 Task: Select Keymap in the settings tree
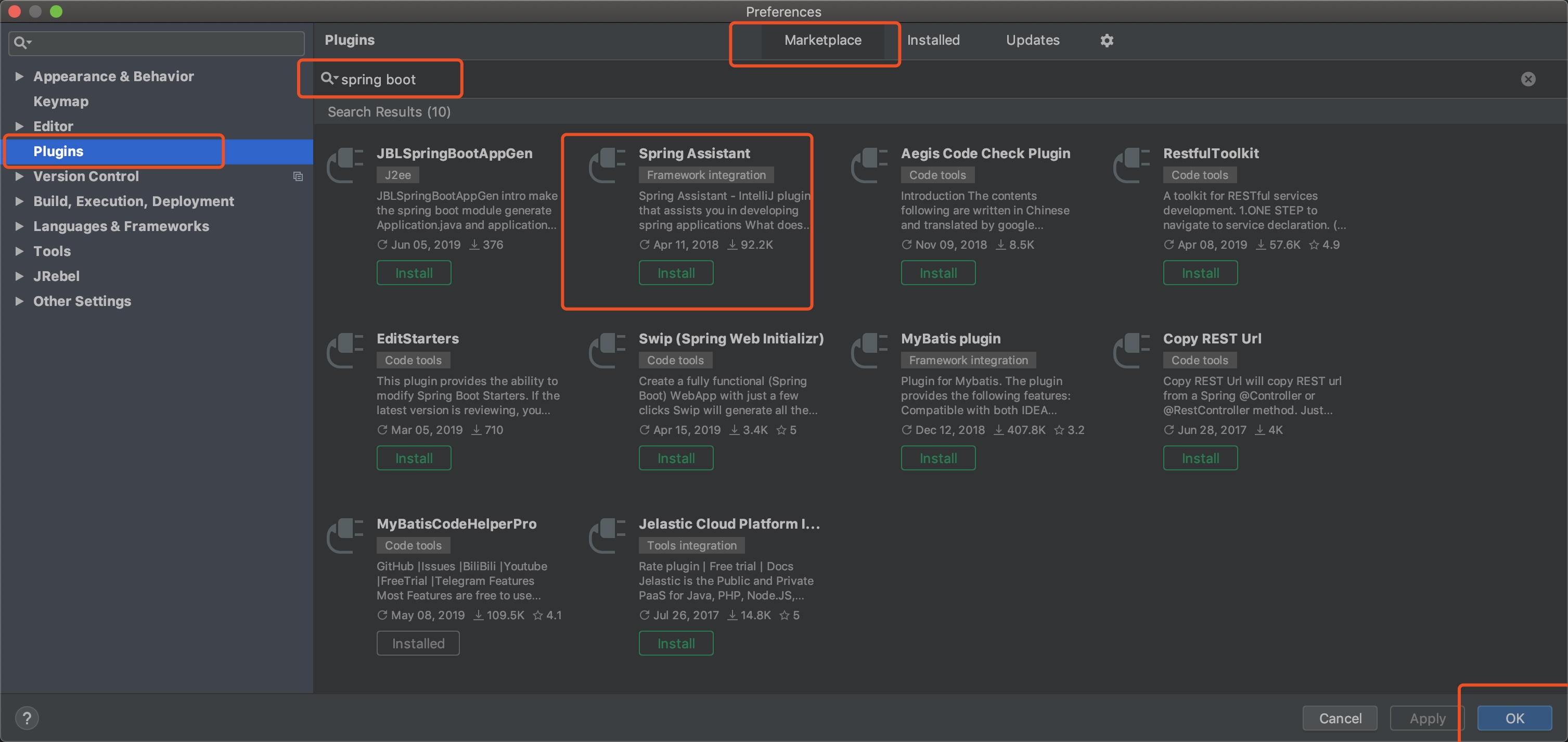(x=61, y=101)
